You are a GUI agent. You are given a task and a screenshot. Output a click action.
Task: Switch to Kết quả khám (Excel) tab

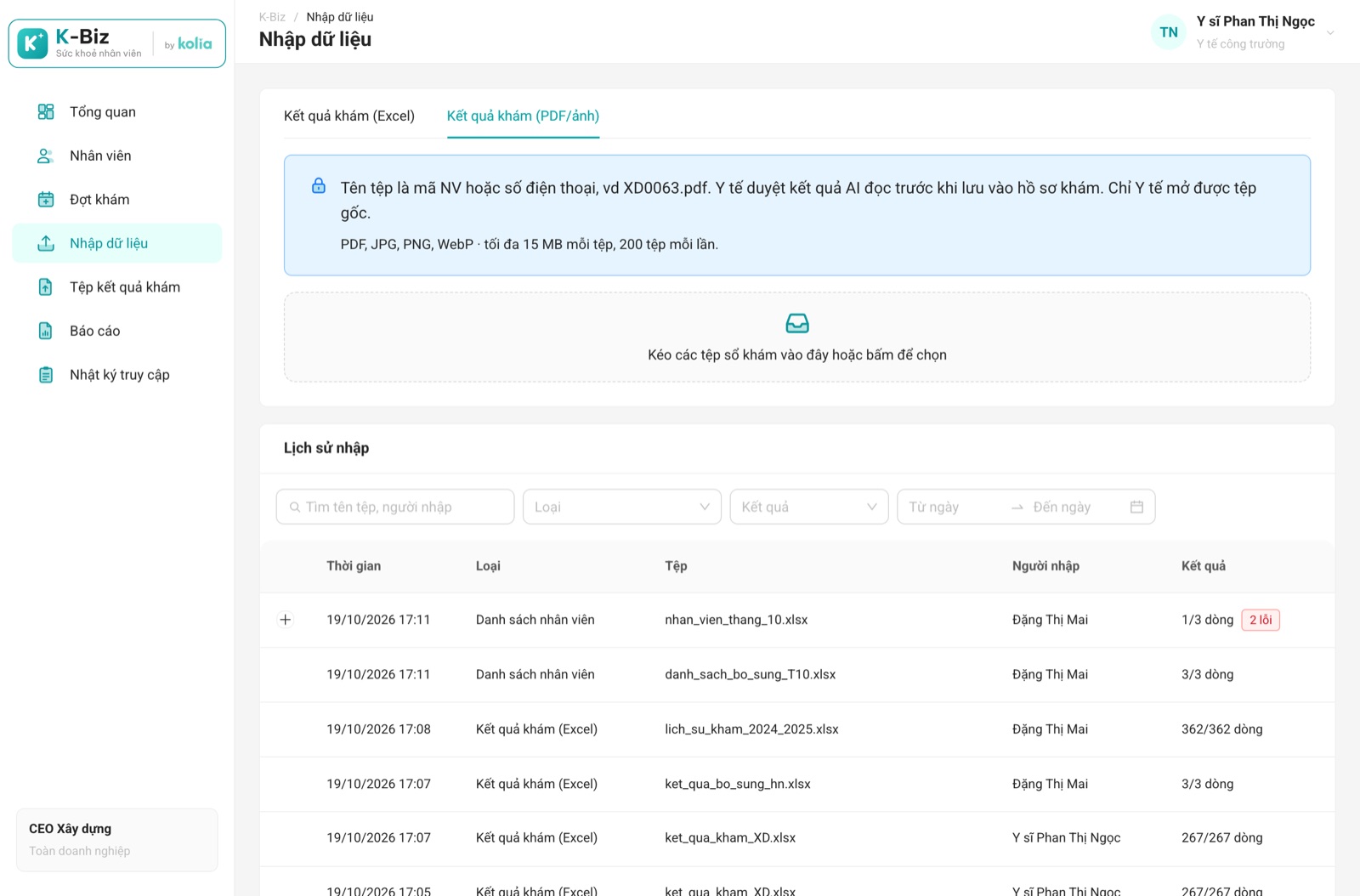click(349, 116)
